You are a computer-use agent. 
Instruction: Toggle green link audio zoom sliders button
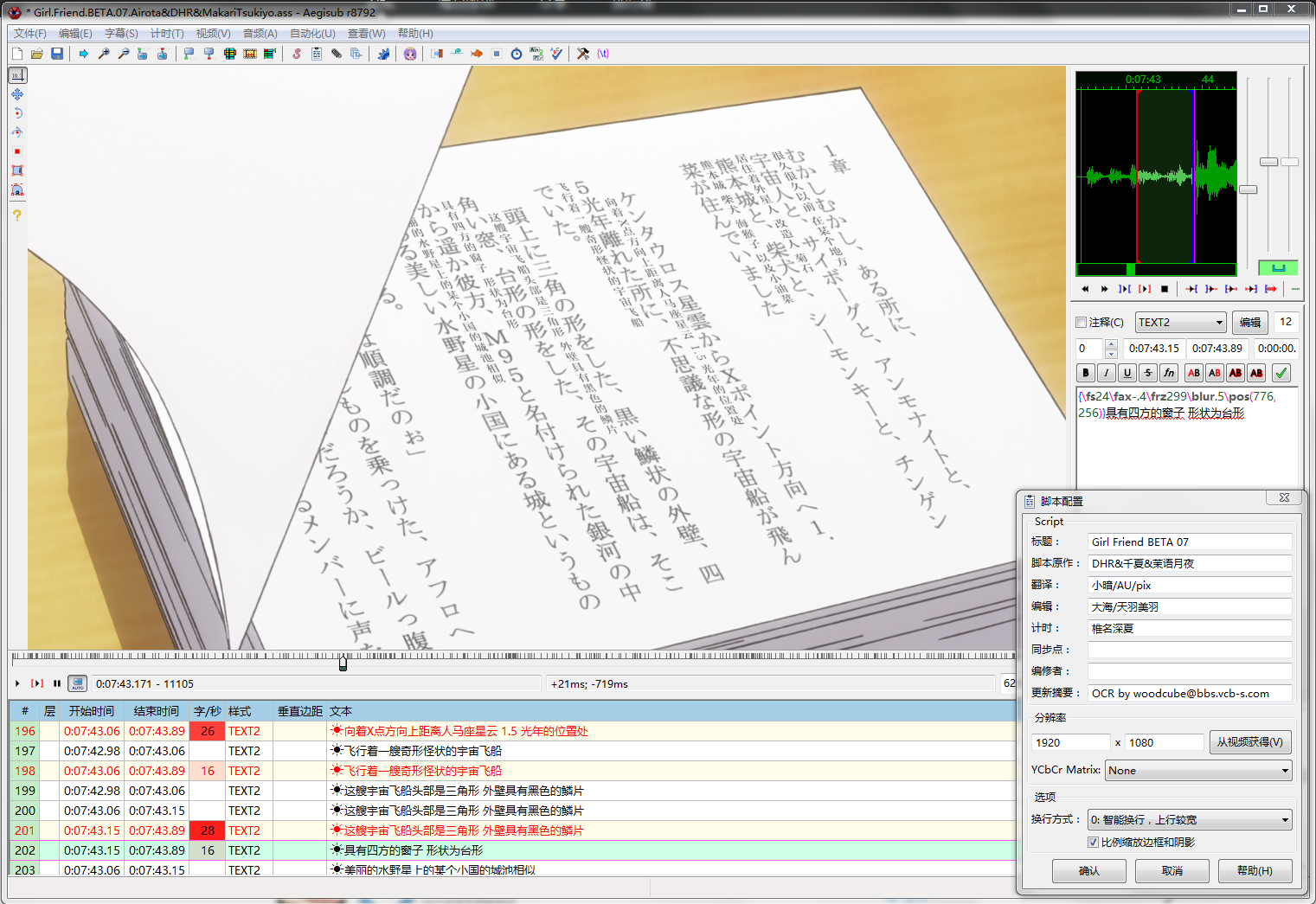pyautogui.click(x=1278, y=267)
